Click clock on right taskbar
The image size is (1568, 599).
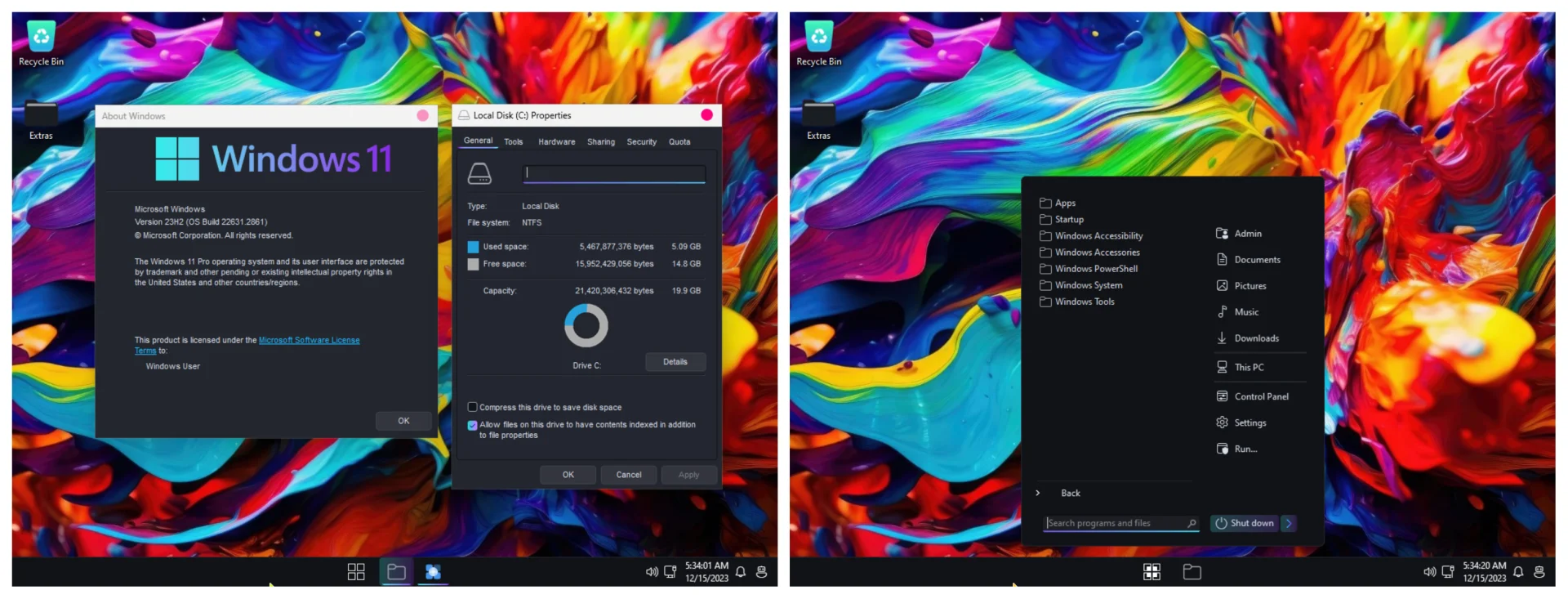(x=1485, y=572)
